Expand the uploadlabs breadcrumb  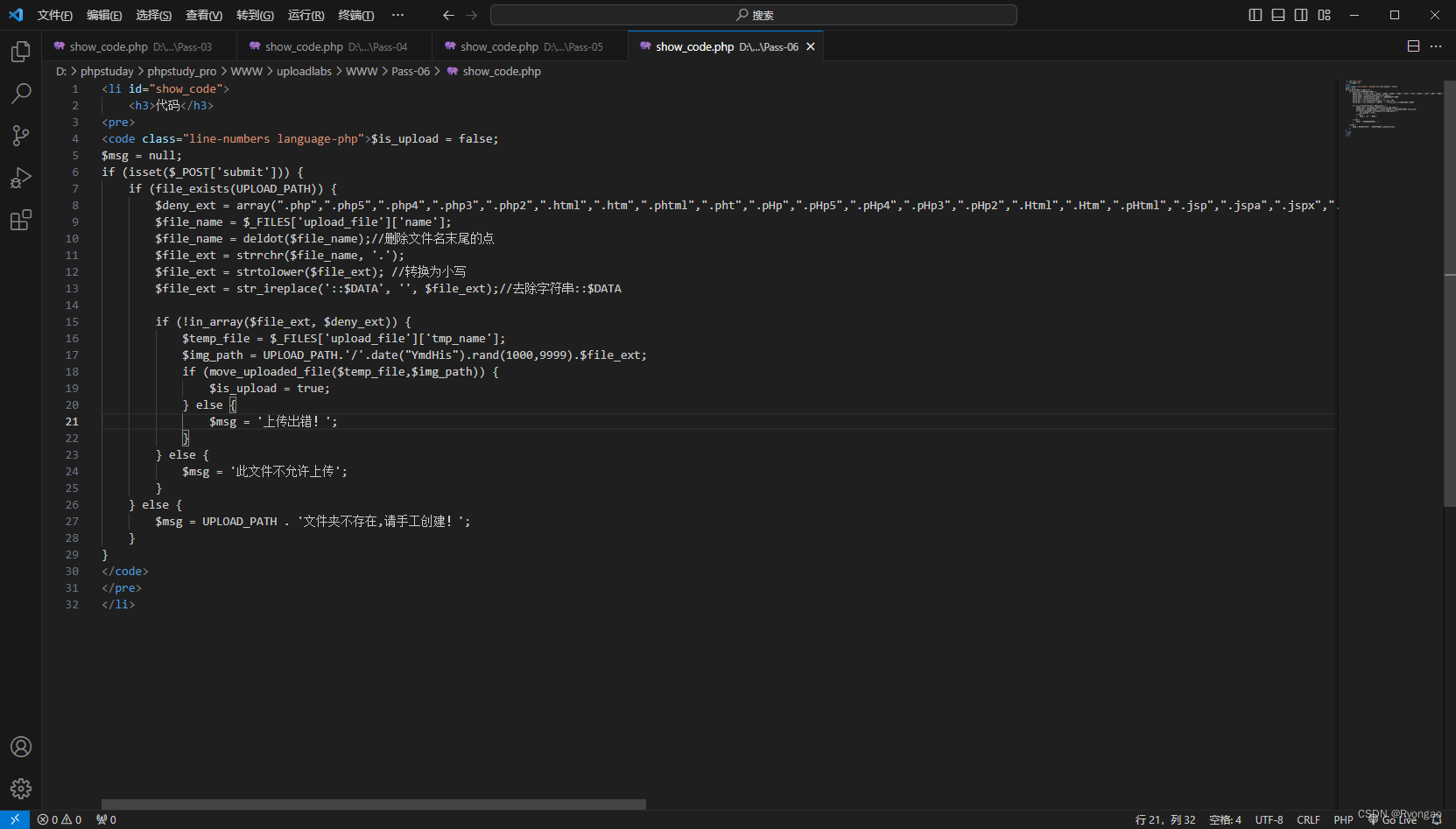[304, 71]
